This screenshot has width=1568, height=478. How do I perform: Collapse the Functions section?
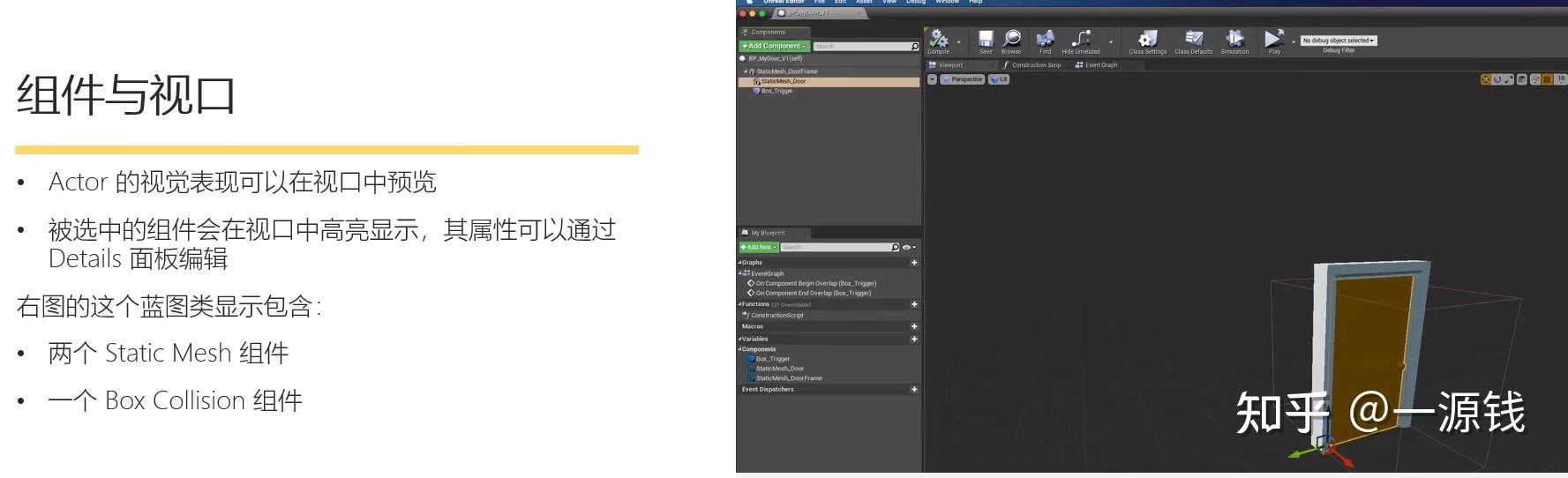coord(739,304)
